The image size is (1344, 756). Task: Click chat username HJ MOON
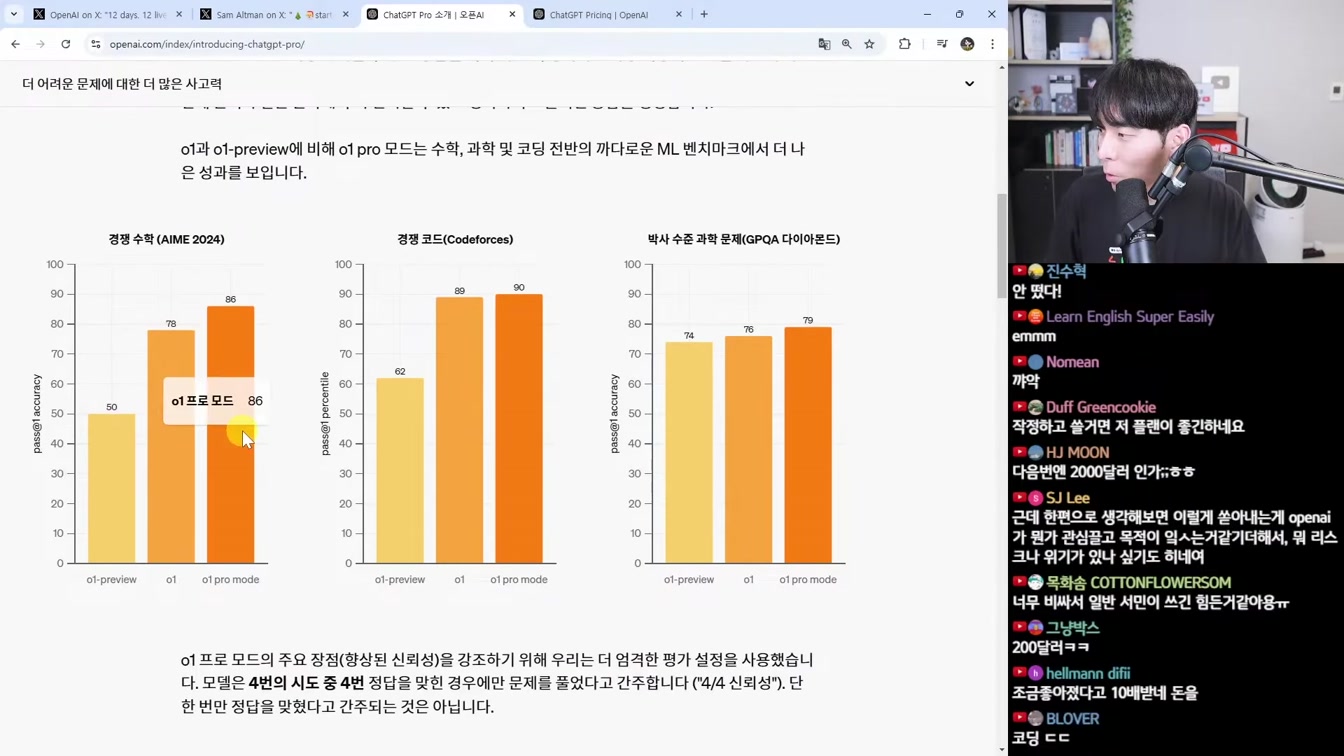point(1077,453)
